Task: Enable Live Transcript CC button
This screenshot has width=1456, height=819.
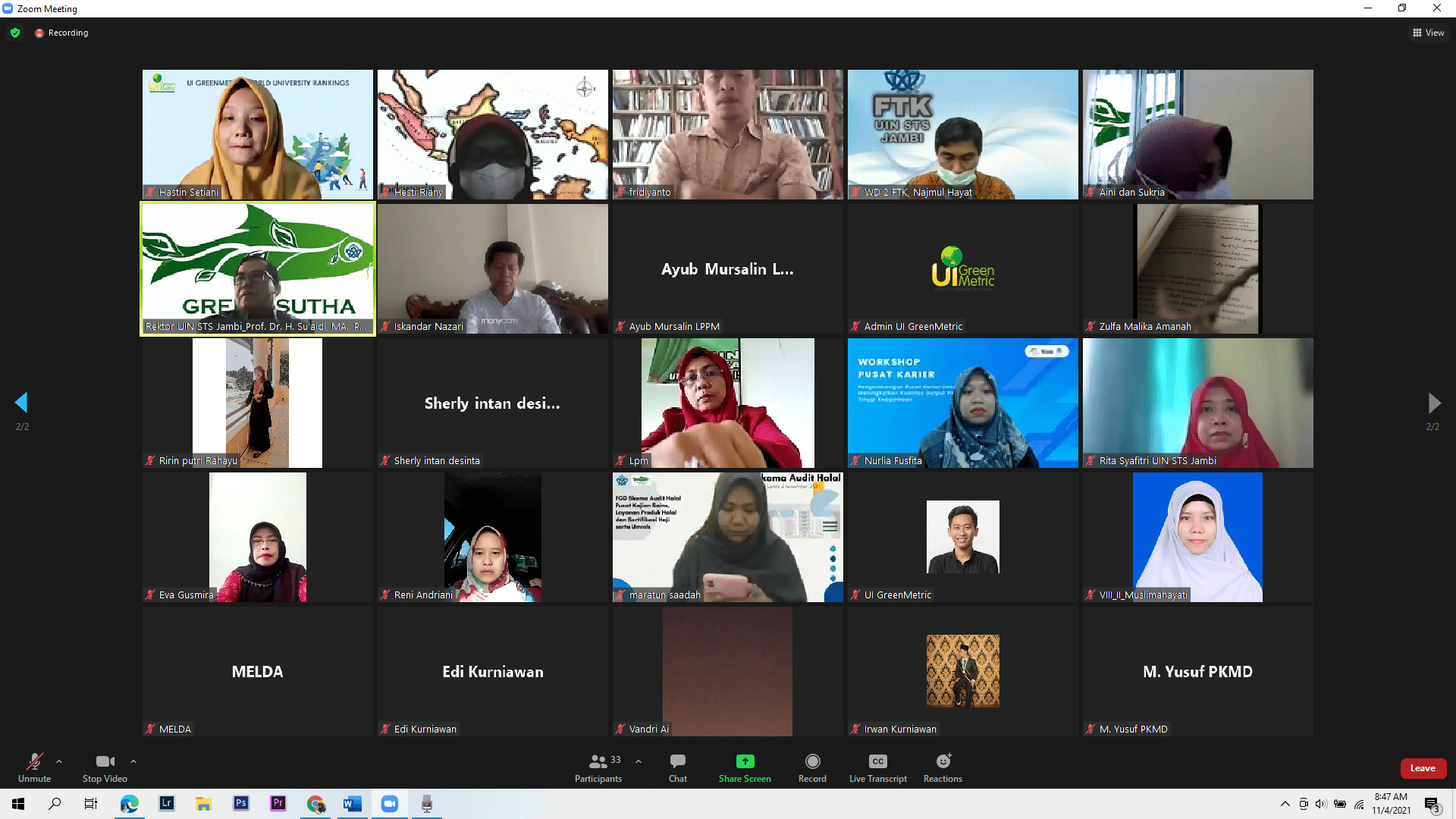Action: point(878,767)
